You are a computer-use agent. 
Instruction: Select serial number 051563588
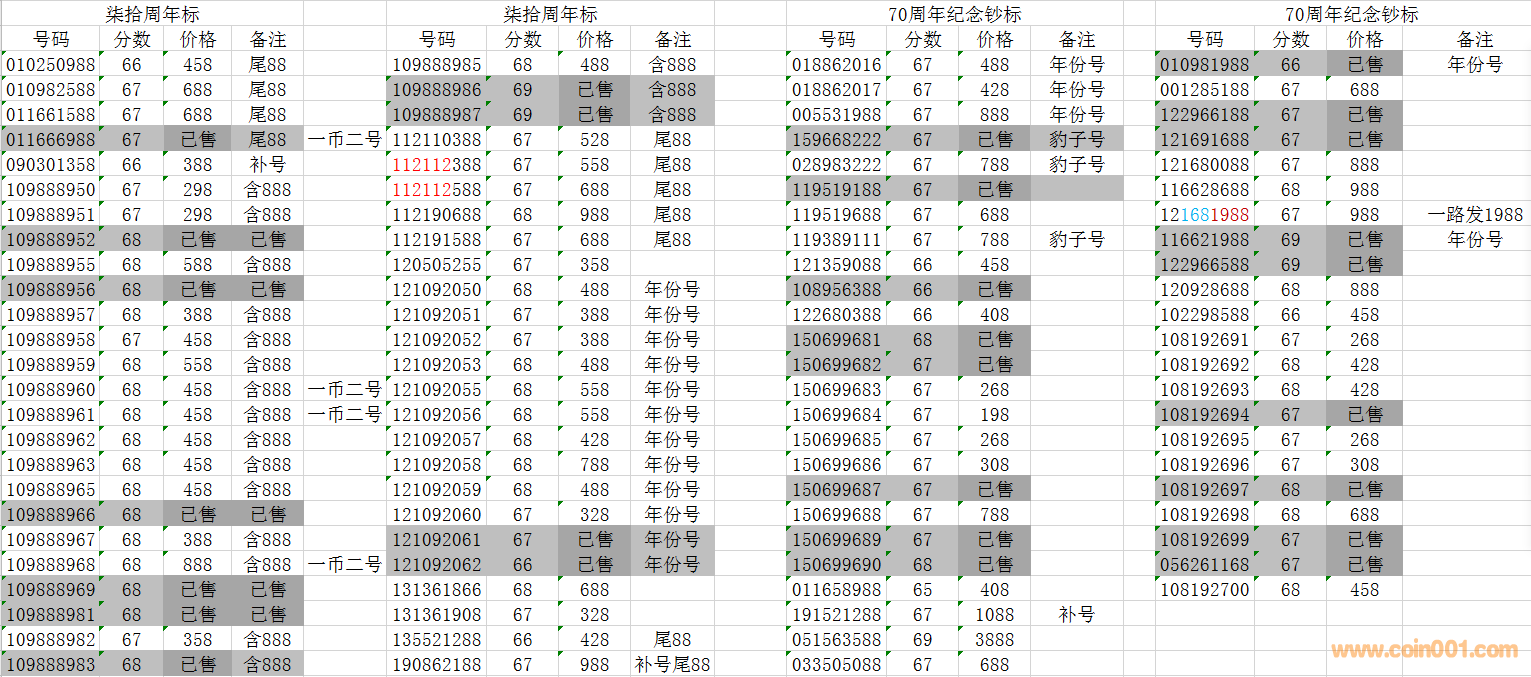[837, 640]
